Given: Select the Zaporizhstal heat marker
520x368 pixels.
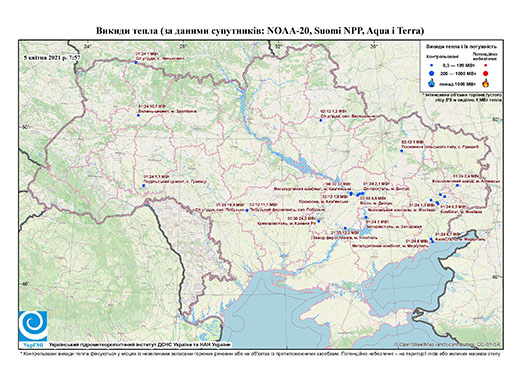Looking at the screenshot, I should [366, 217].
